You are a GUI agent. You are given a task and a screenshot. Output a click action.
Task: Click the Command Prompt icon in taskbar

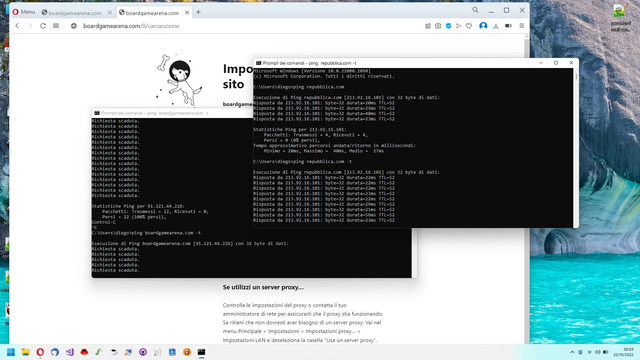pos(202,352)
